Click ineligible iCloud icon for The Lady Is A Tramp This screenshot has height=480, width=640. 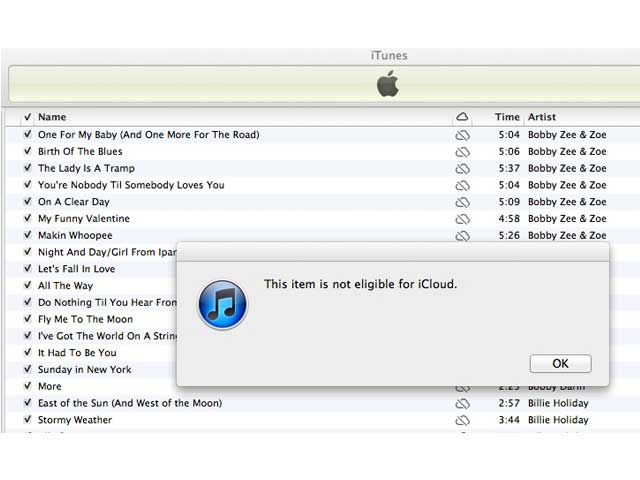(462, 169)
